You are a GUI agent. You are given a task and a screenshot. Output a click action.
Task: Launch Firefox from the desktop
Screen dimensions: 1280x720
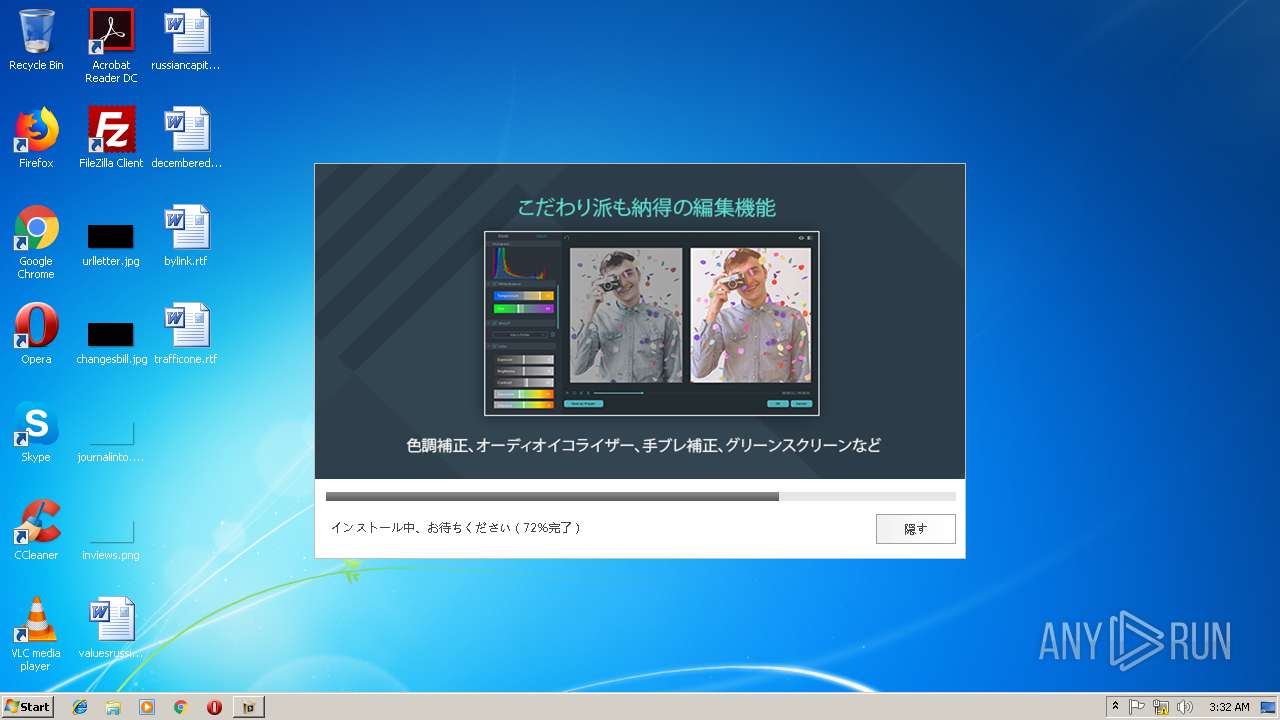pyautogui.click(x=36, y=138)
